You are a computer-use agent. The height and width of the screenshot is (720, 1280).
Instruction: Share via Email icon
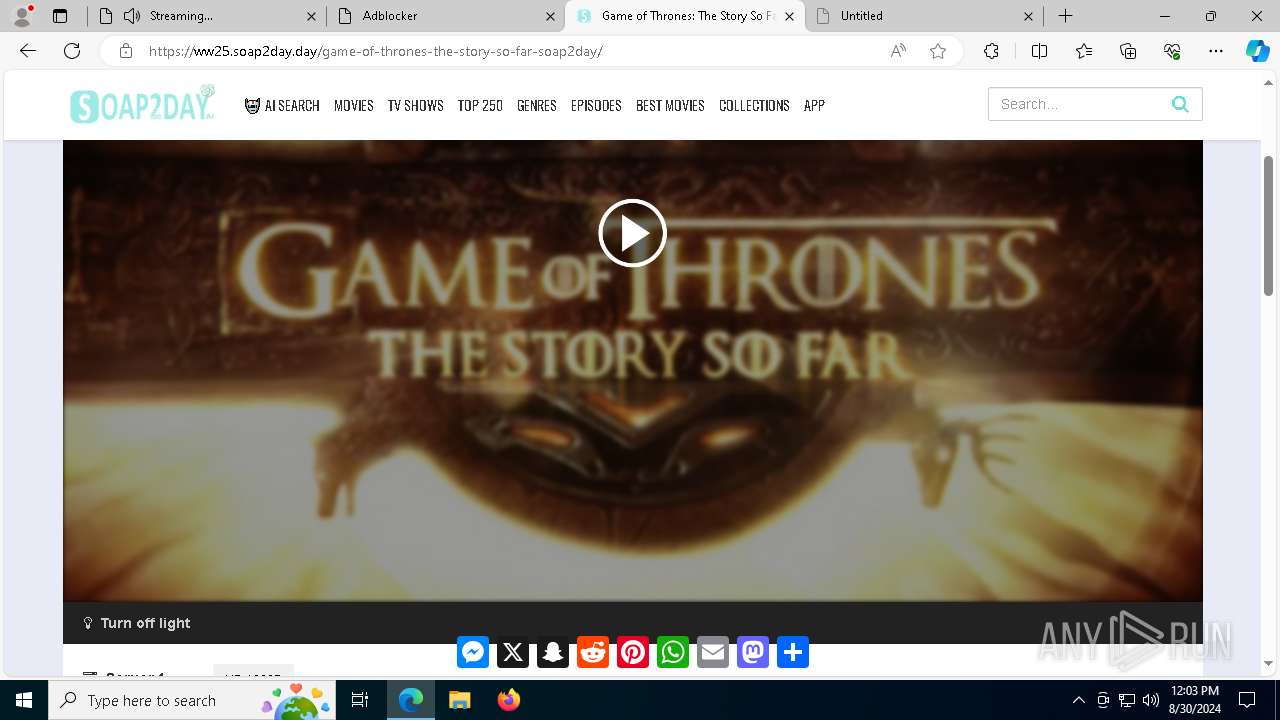coord(713,652)
